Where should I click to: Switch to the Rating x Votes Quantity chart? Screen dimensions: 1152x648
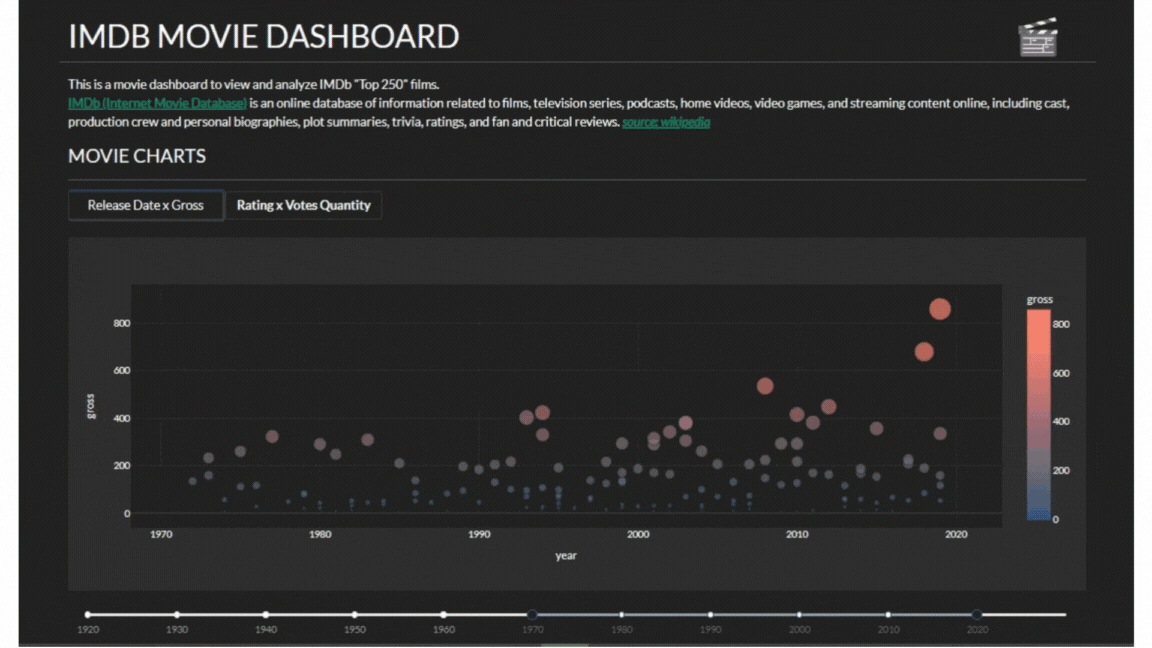tap(304, 205)
